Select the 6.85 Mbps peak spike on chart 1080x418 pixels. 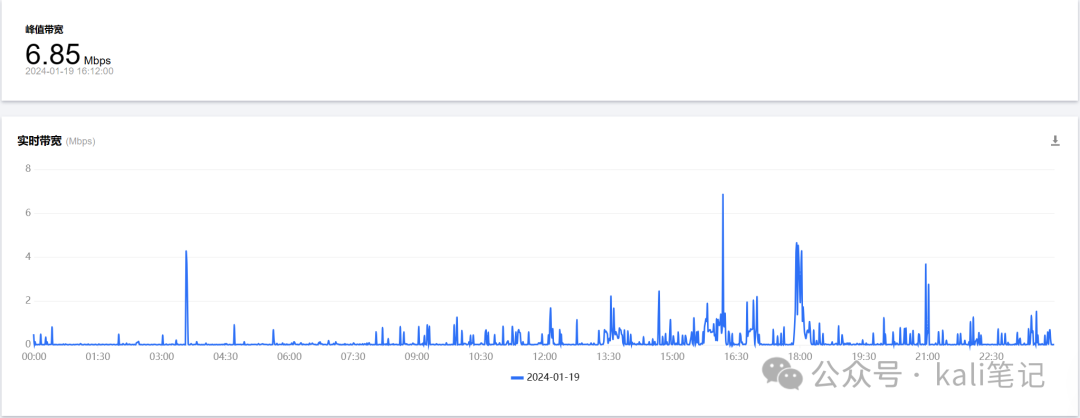[x=723, y=195]
